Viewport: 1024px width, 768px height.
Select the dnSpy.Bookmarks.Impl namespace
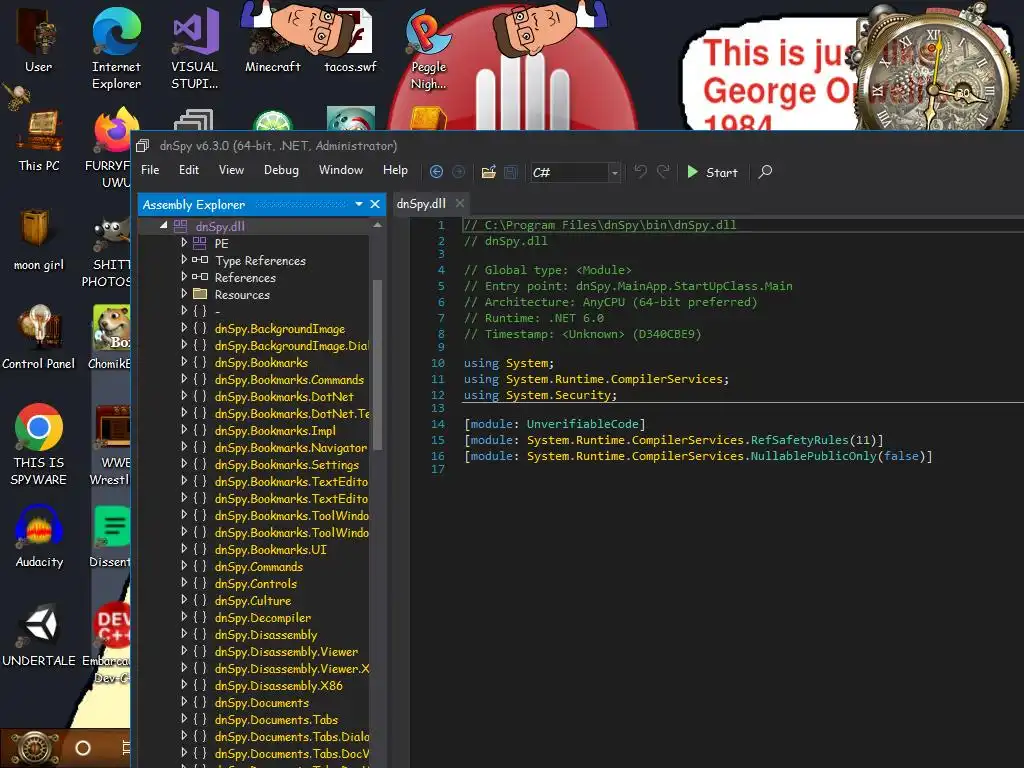275,430
